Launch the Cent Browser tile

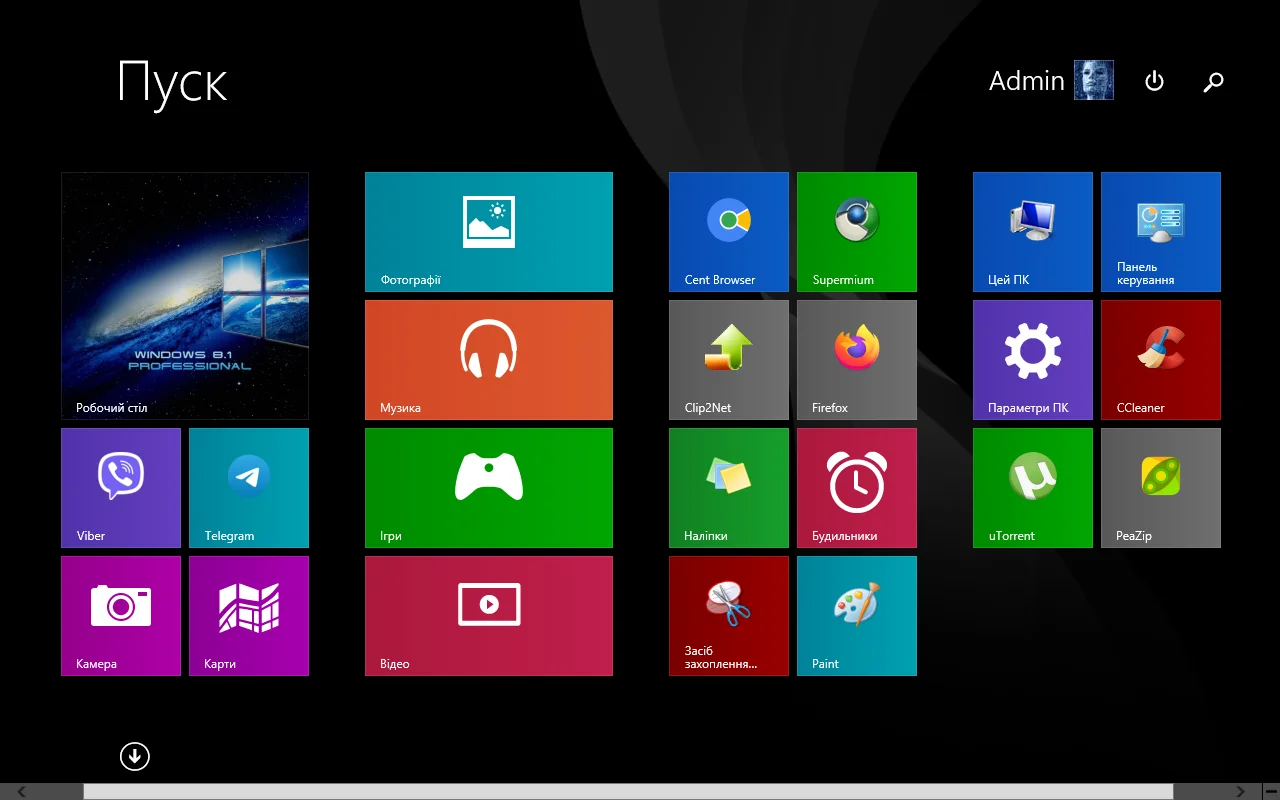[x=729, y=232]
